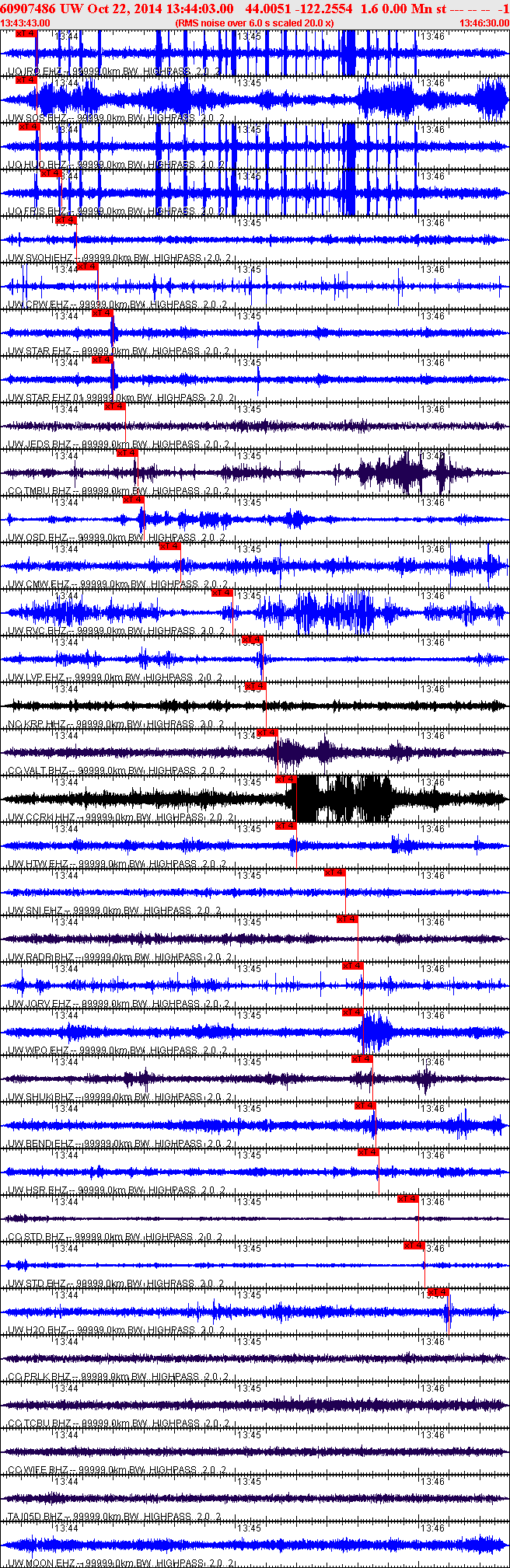
Task: Click the red pick on UW WPO EHZ trace
Action: point(352,1012)
